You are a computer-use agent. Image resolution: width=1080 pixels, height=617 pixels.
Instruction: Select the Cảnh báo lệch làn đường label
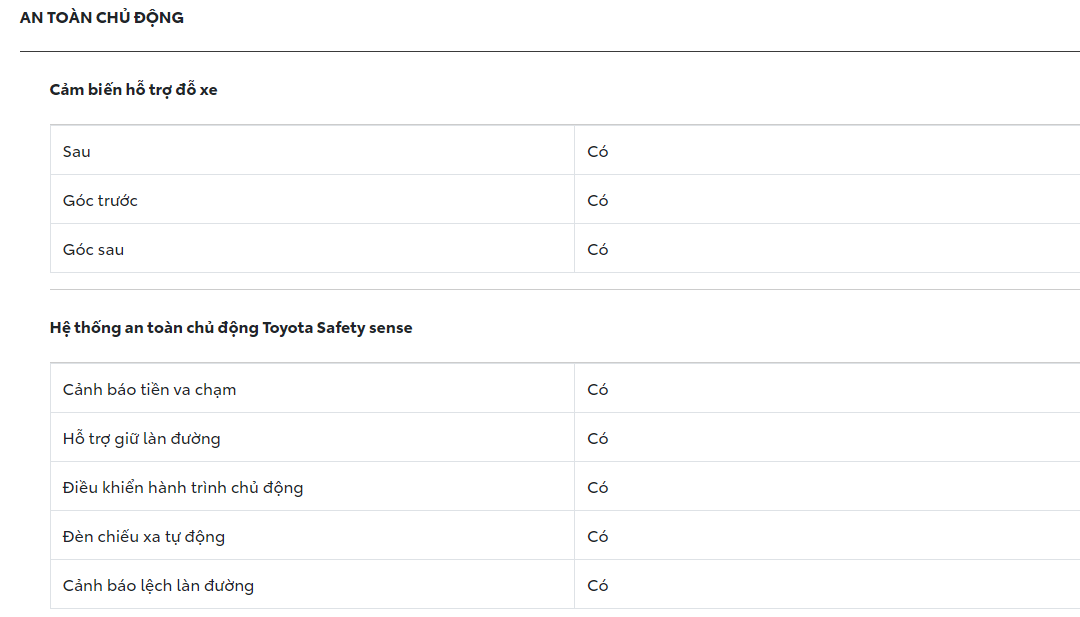pyautogui.click(x=159, y=586)
